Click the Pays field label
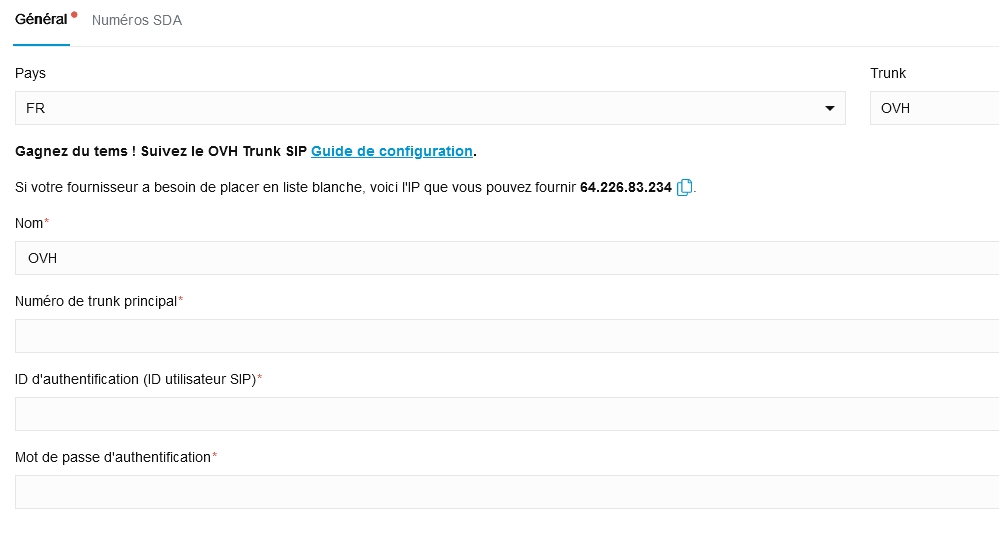The image size is (999, 536). click(30, 73)
